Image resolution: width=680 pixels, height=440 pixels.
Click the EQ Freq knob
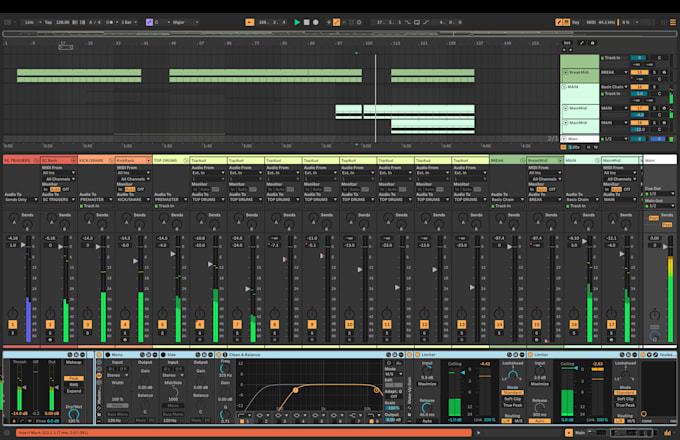point(225,368)
